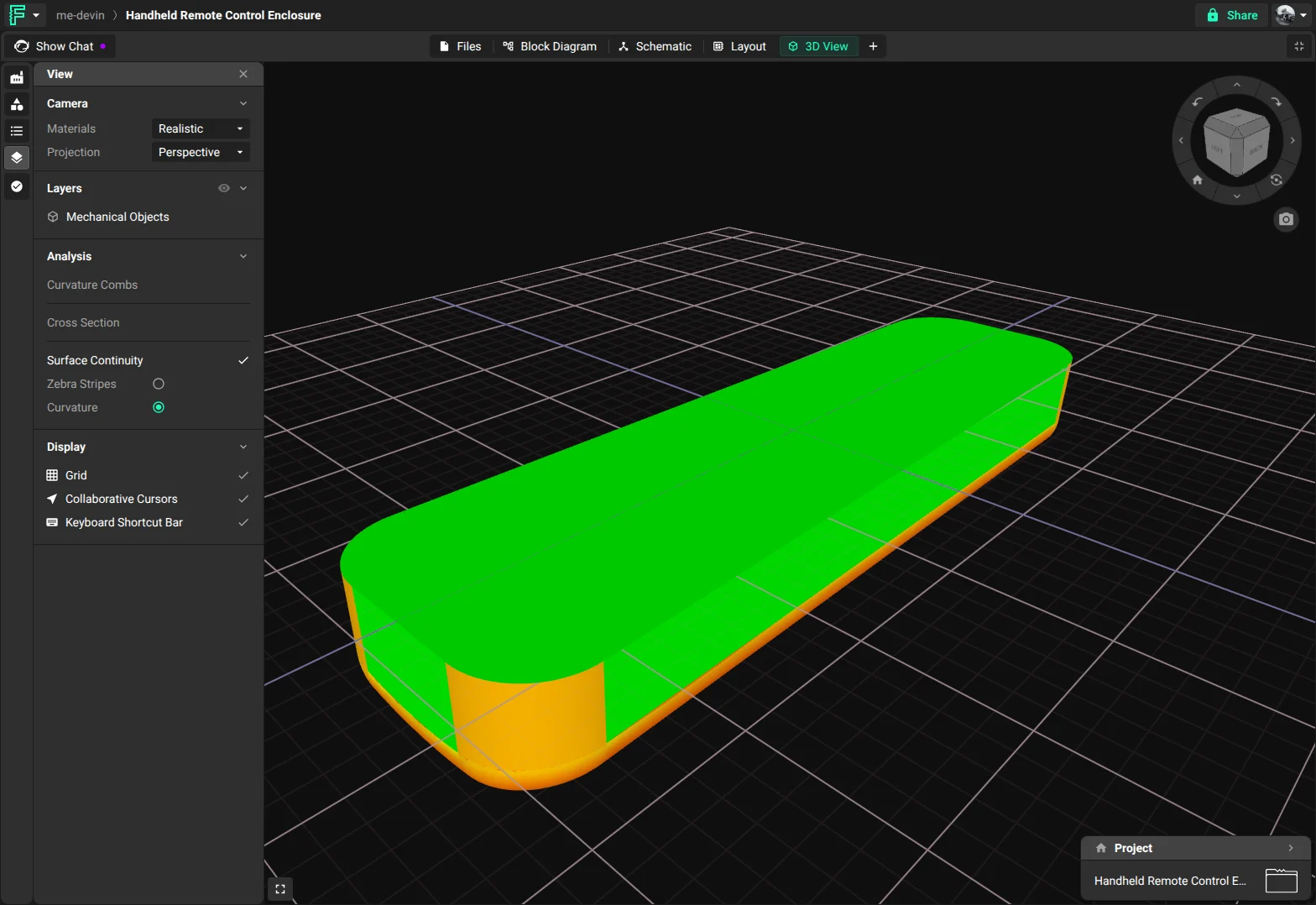Collapse the Camera section
Image resolution: width=1316 pixels, height=905 pixels.
click(x=243, y=103)
